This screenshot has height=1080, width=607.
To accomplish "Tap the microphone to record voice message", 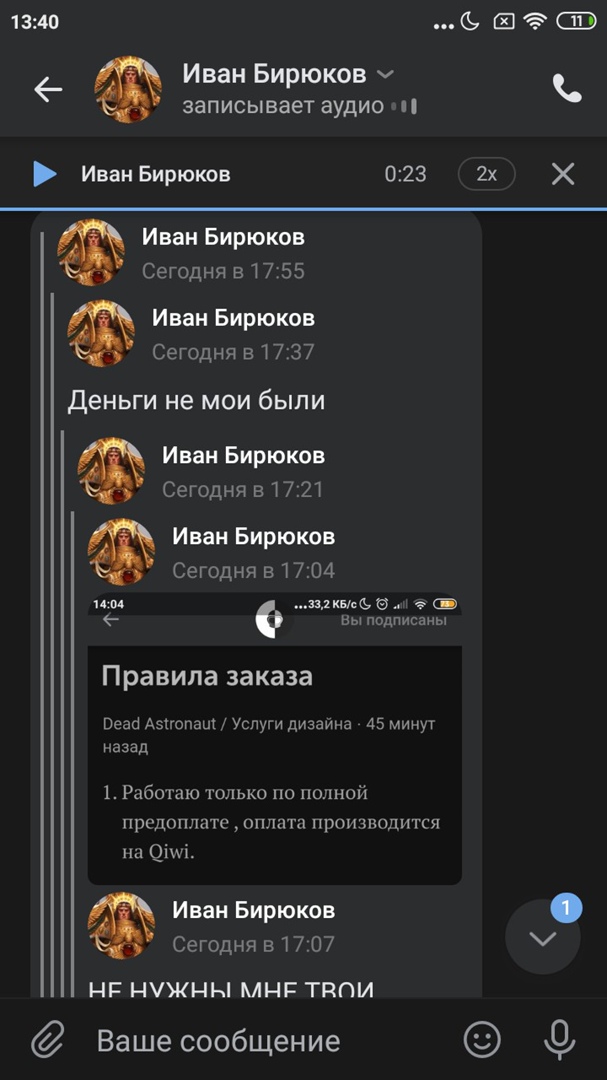I will tap(559, 1039).
